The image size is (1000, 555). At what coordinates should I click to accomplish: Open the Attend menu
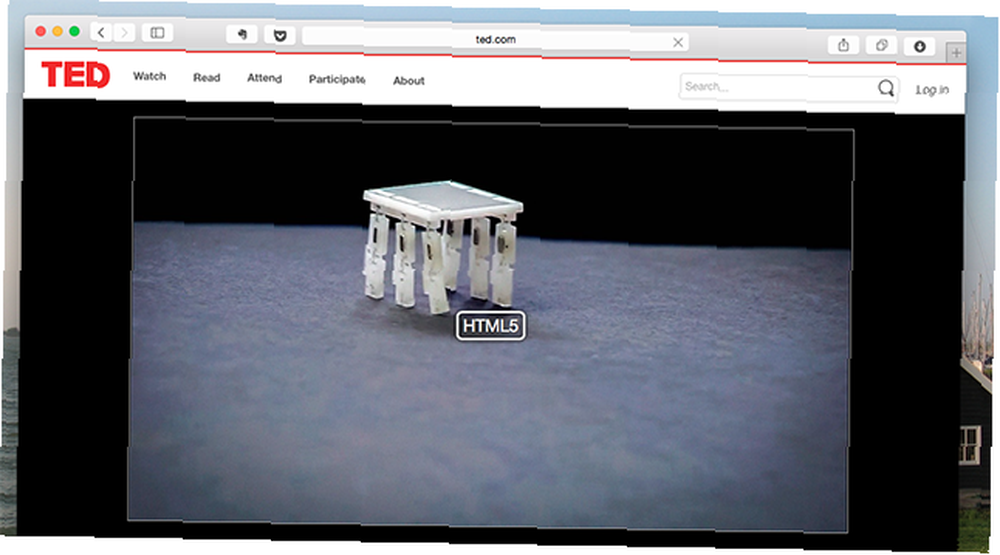(x=264, y=78)
